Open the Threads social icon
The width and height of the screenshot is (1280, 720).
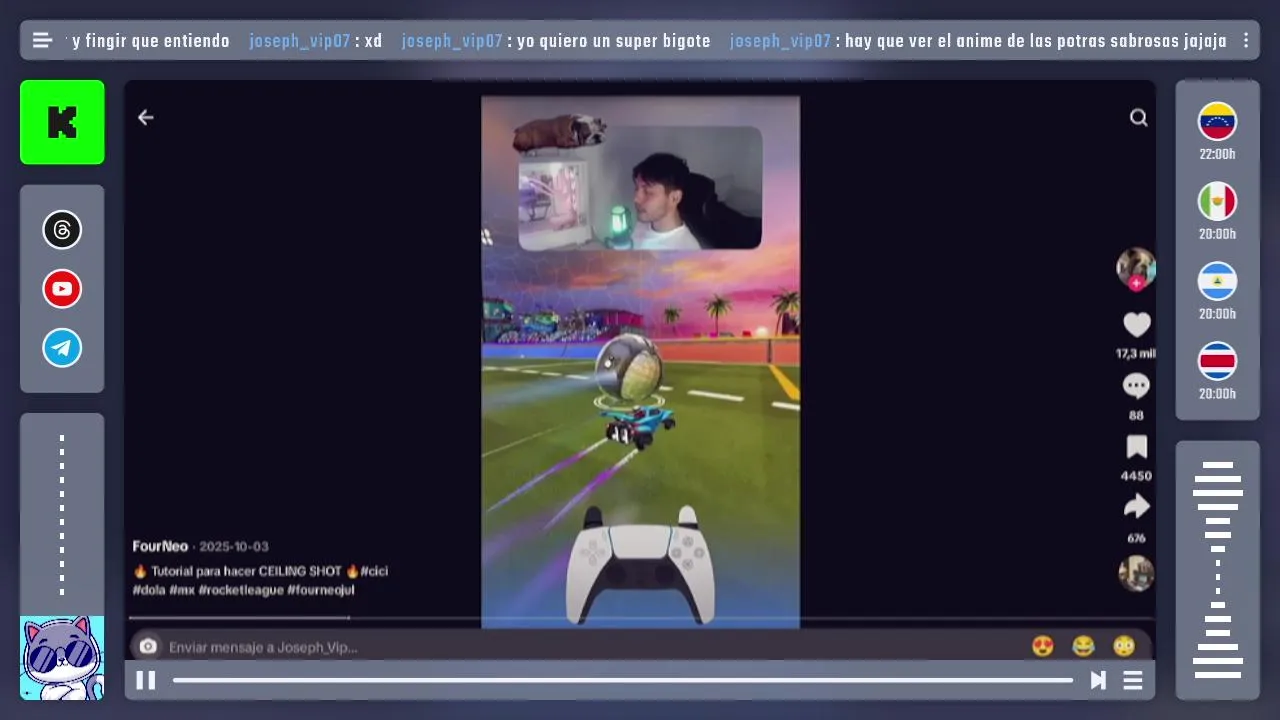[x=62, y=230]
